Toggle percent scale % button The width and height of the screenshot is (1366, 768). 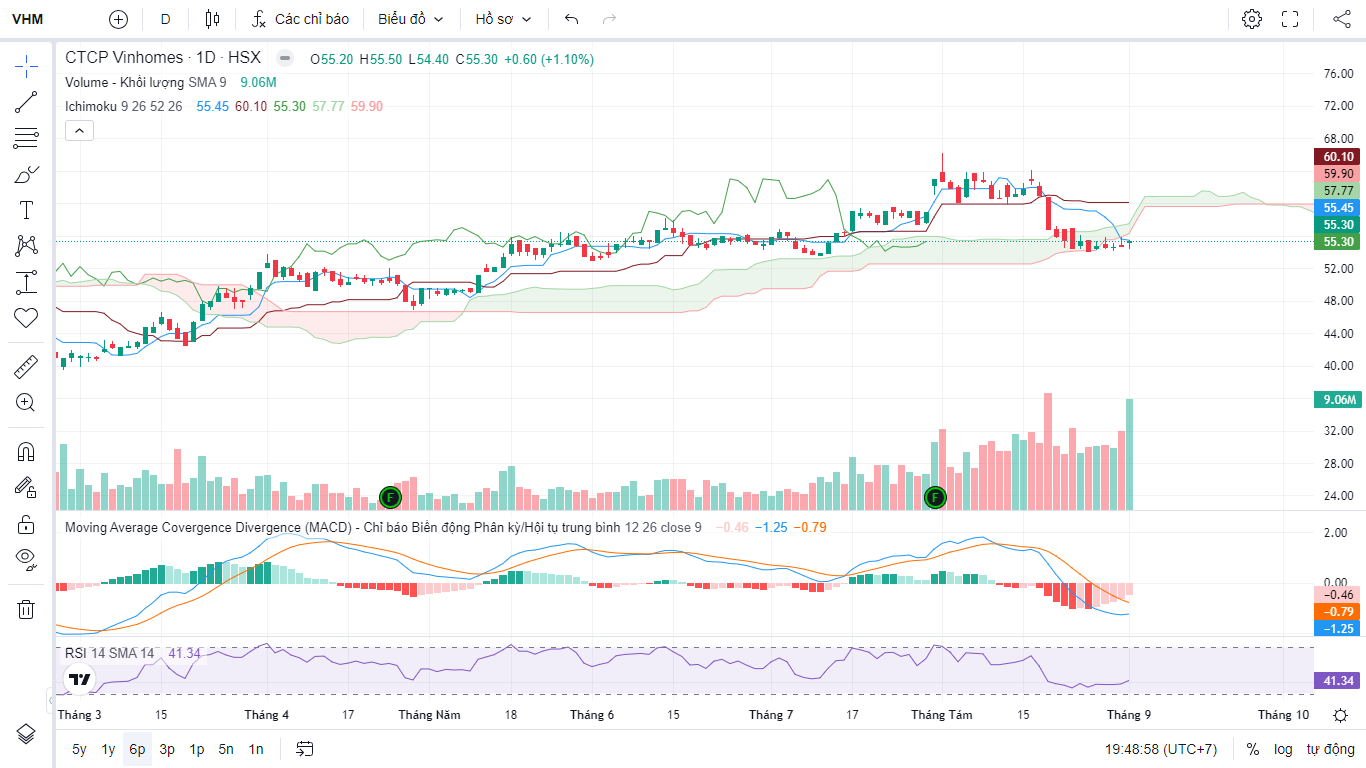1253,749
